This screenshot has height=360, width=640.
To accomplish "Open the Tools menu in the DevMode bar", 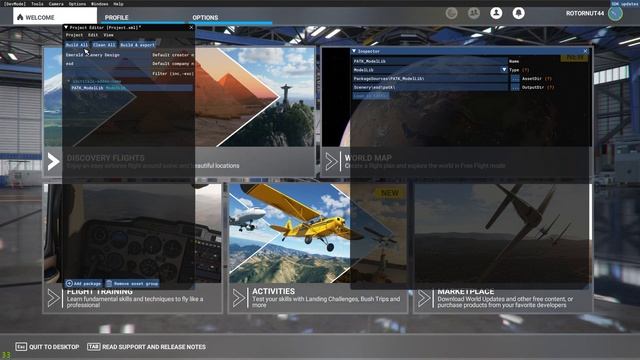I will (x=37, y=4).
